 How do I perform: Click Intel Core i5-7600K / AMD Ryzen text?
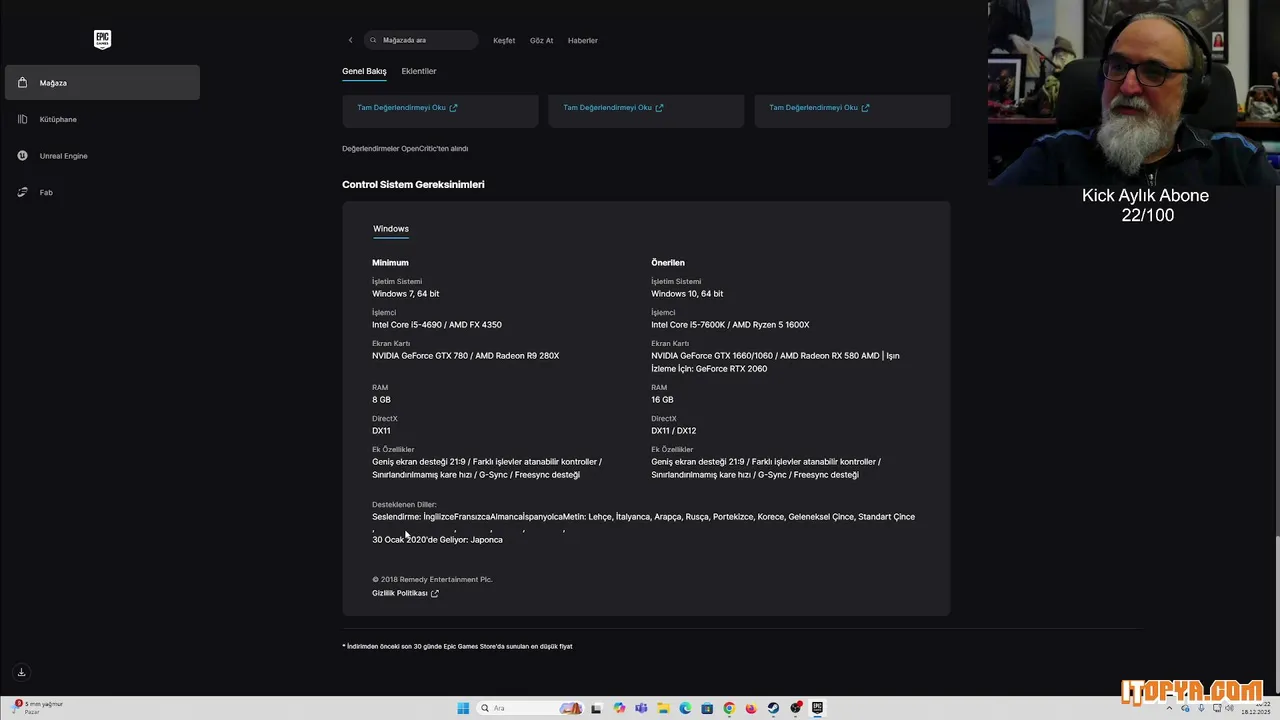pyautogui.click(x=730, y=325)
